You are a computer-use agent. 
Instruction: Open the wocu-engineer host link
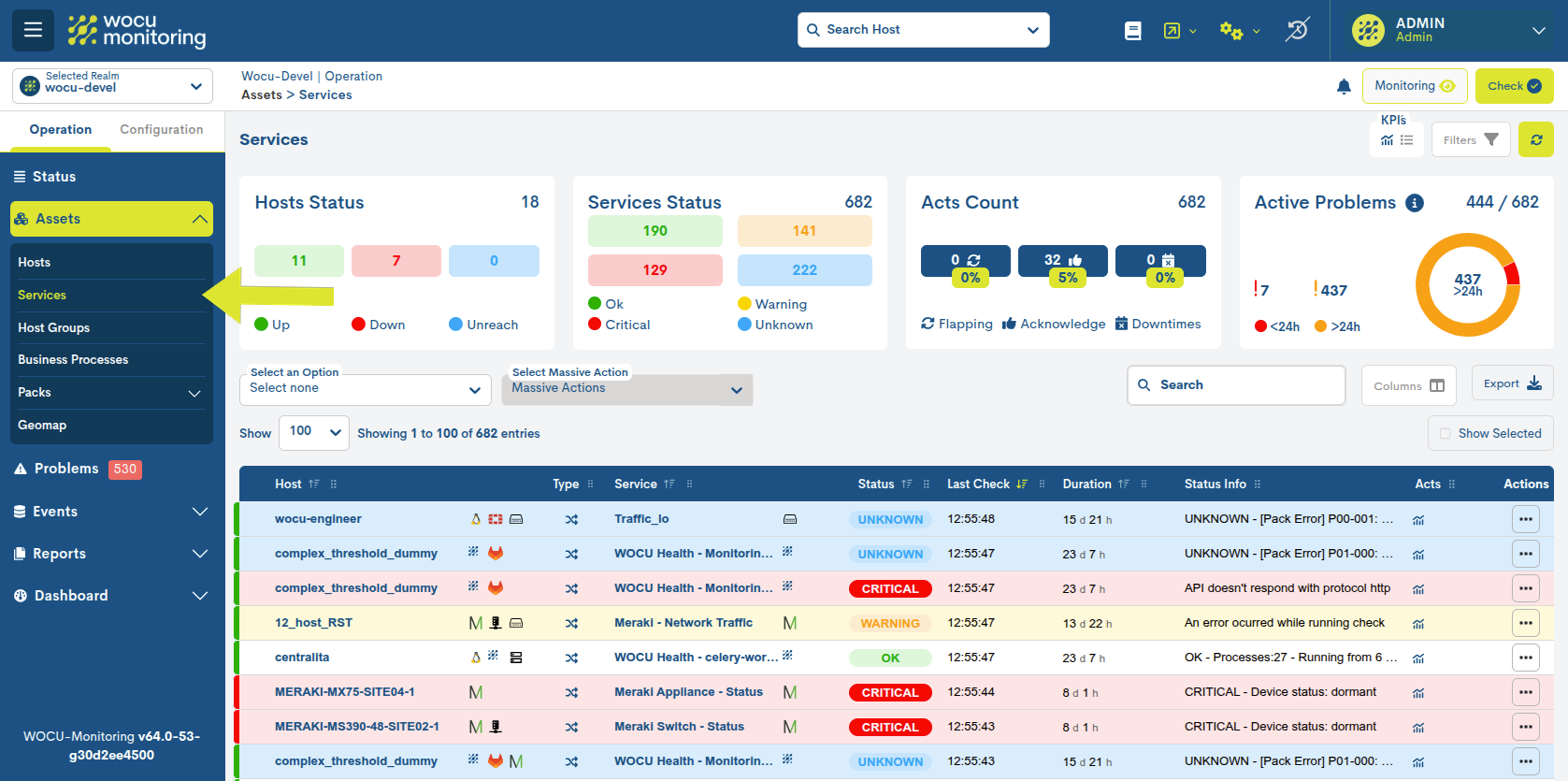pos(318,519)
